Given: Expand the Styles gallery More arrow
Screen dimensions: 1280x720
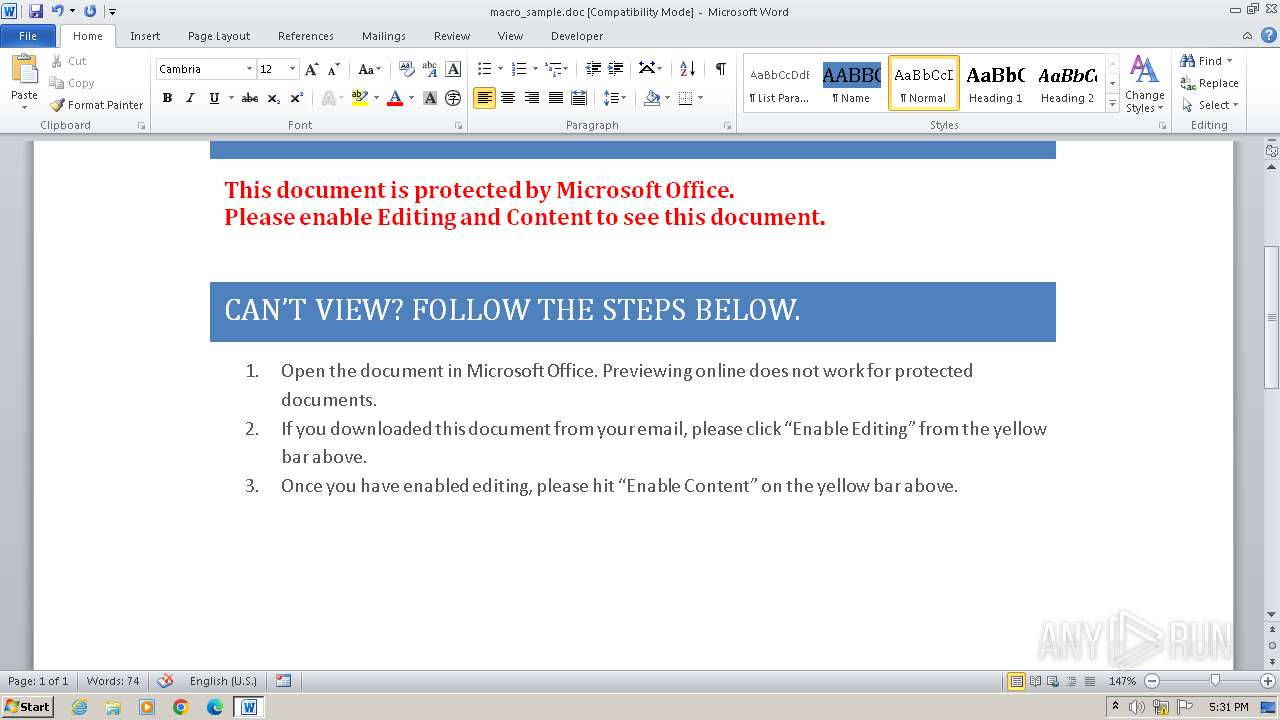Looking at the screenshot, I should click(x=1112, y=101).
